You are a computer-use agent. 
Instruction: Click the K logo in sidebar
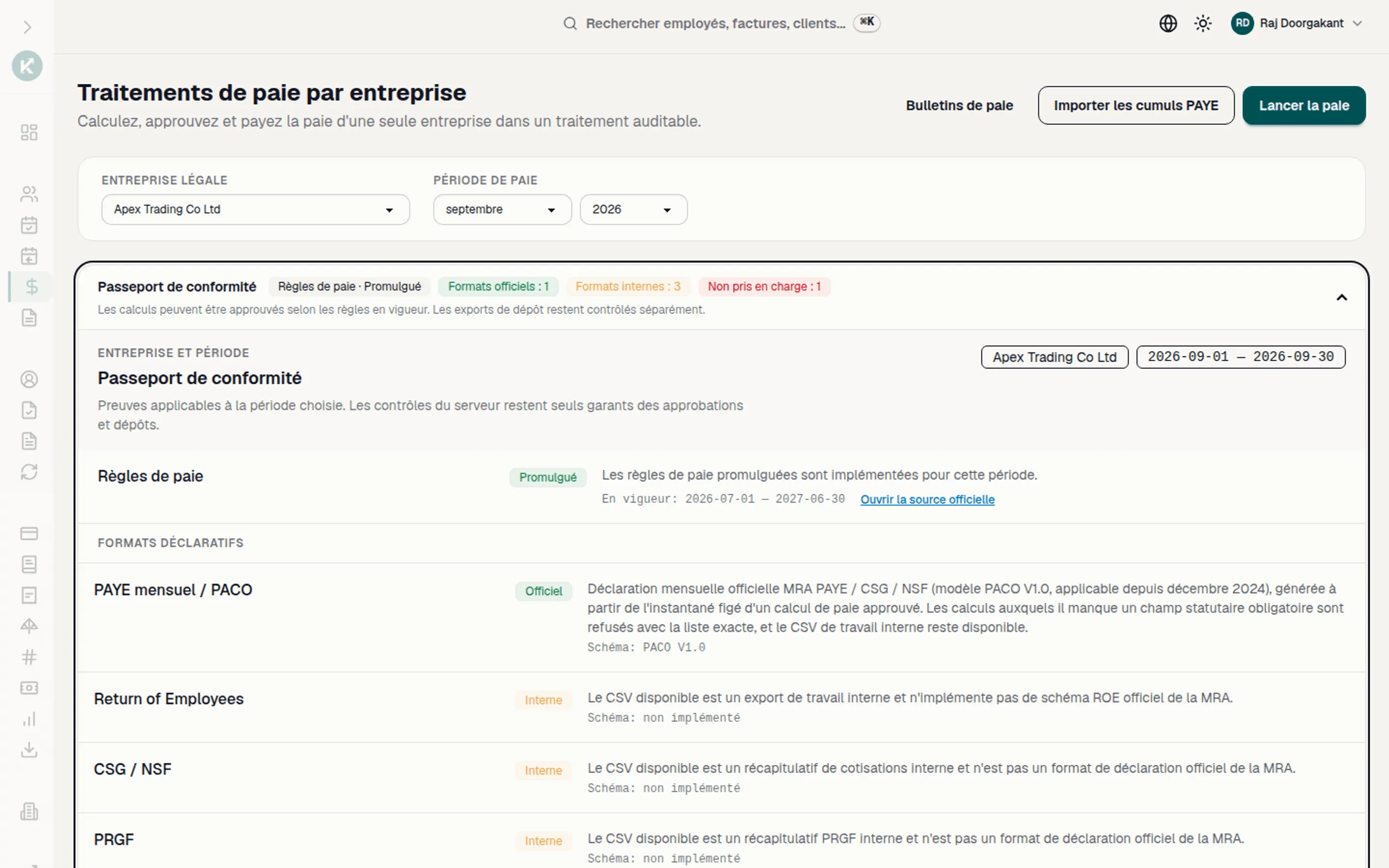coord(27,66)
